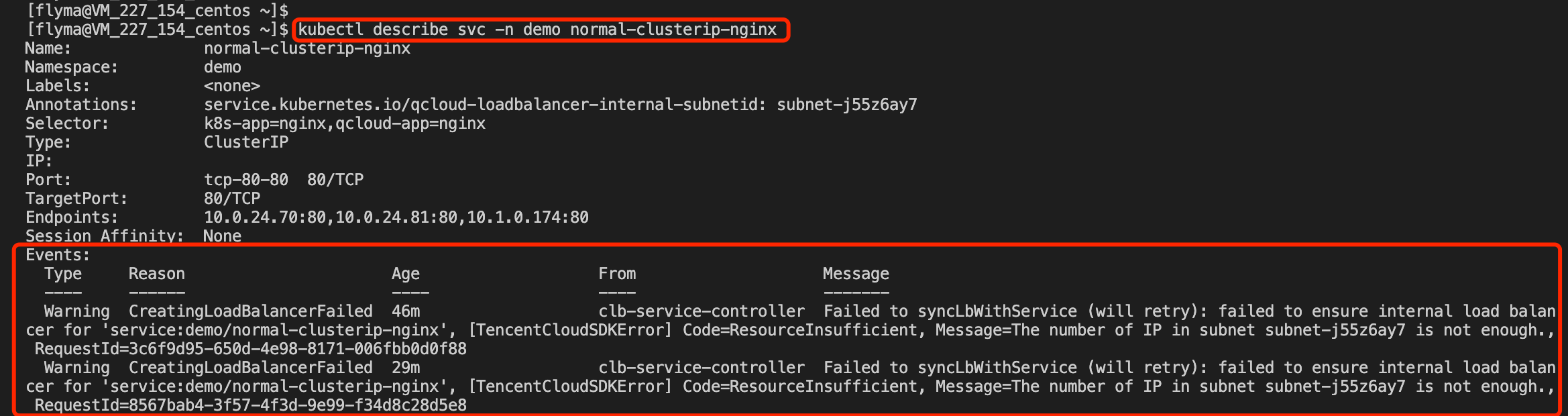Click the endpoint address 10.1.0.174:80

528,218
